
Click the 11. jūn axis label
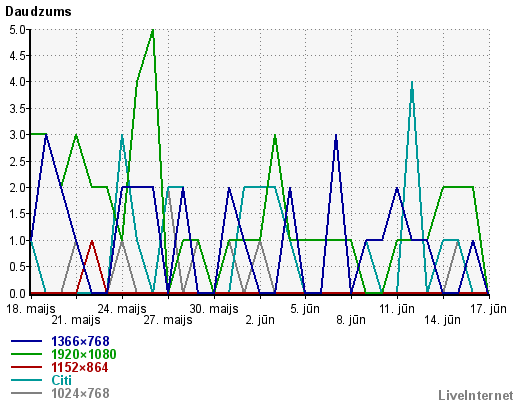coord(397,309)
